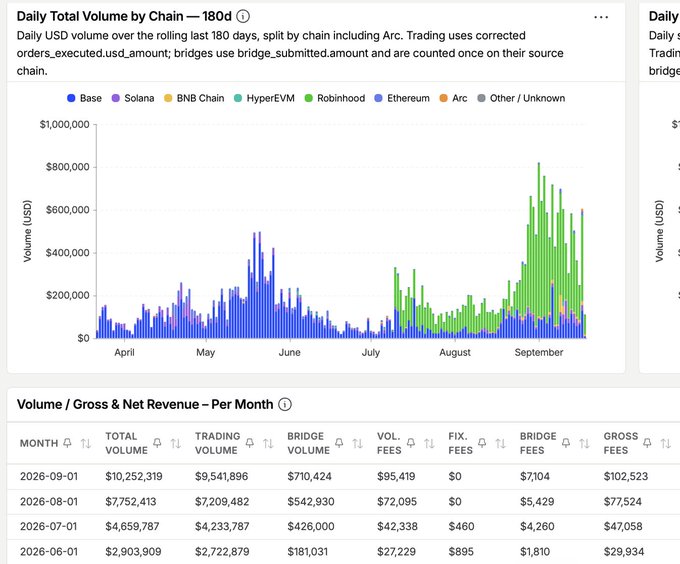Open the chart card's three-dot options menu

click(601, 17)
